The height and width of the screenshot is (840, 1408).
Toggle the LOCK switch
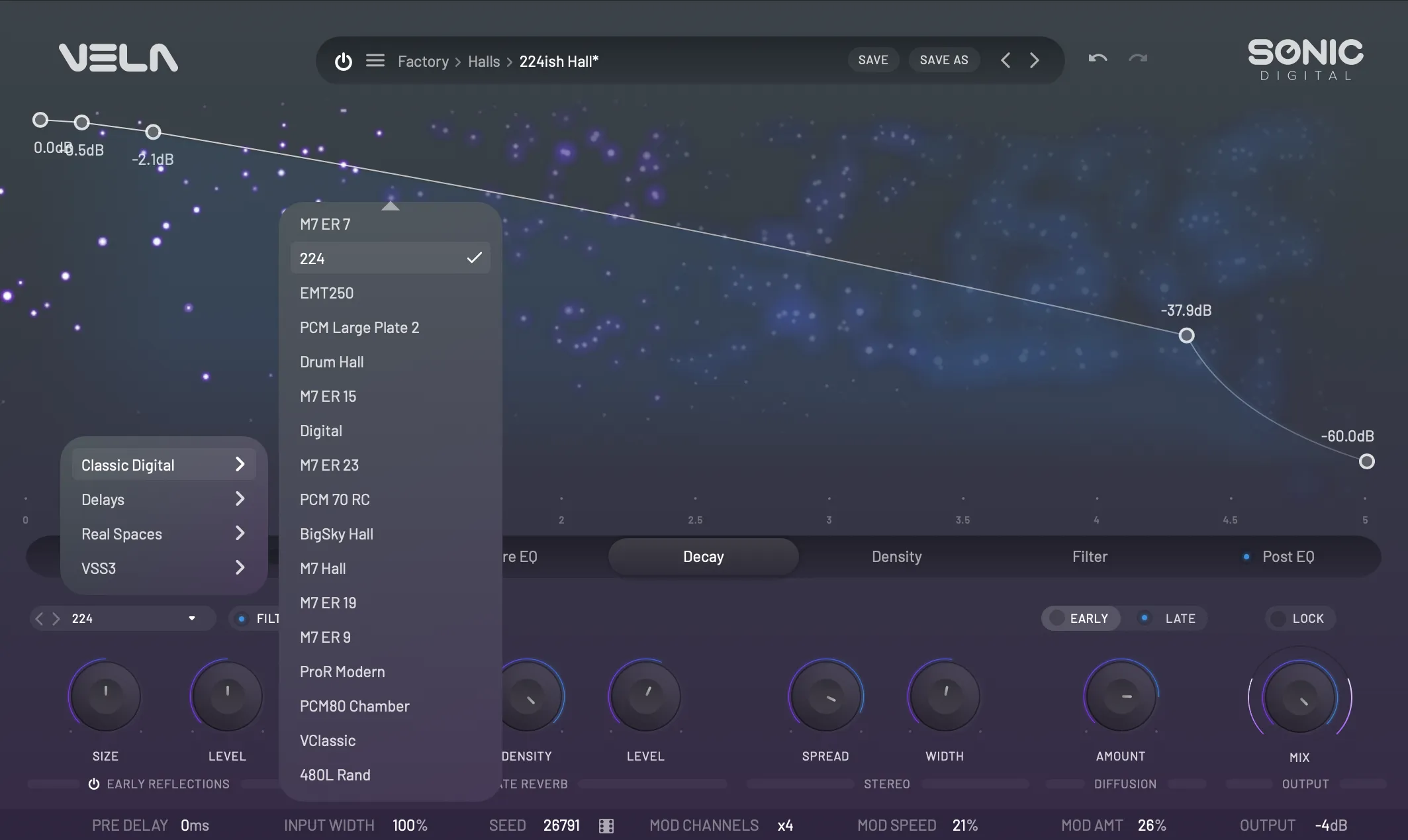(1300, 618)
